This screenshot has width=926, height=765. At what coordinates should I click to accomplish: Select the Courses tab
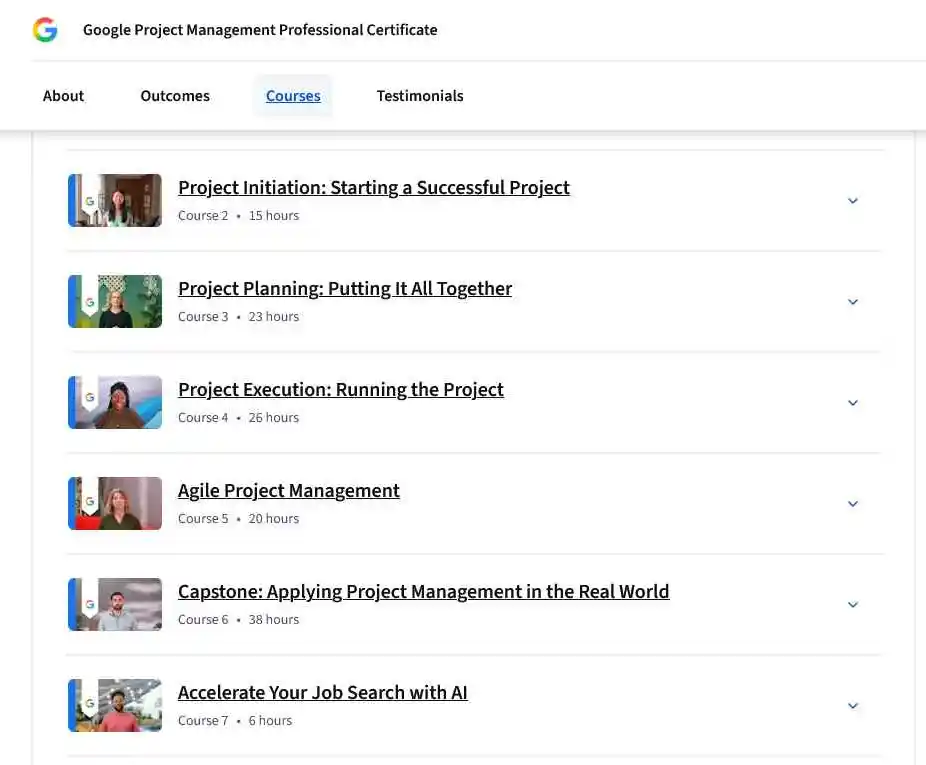(x=293, y=96)
